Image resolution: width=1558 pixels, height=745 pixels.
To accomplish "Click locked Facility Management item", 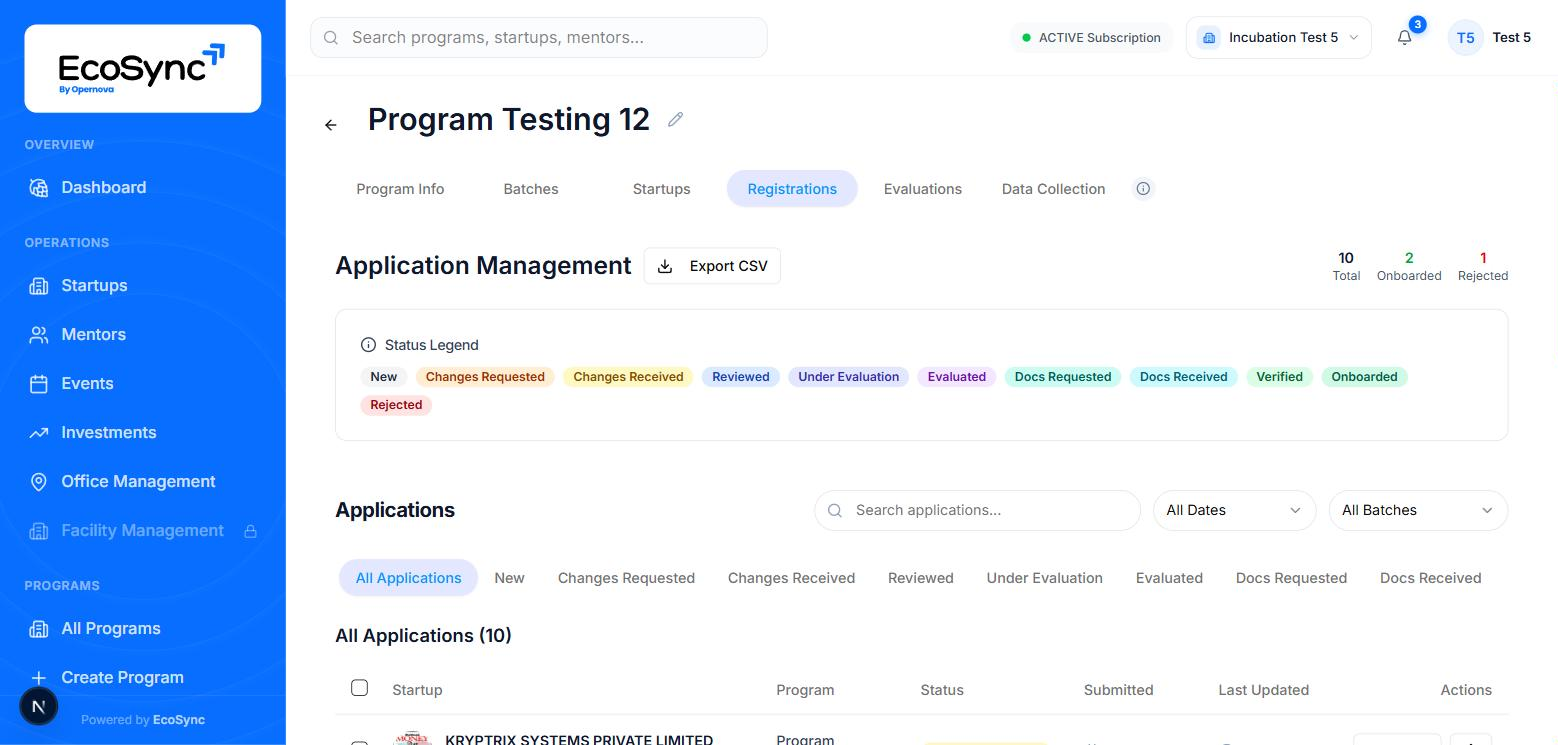I will pyautogui.click(x=143, y=530).
